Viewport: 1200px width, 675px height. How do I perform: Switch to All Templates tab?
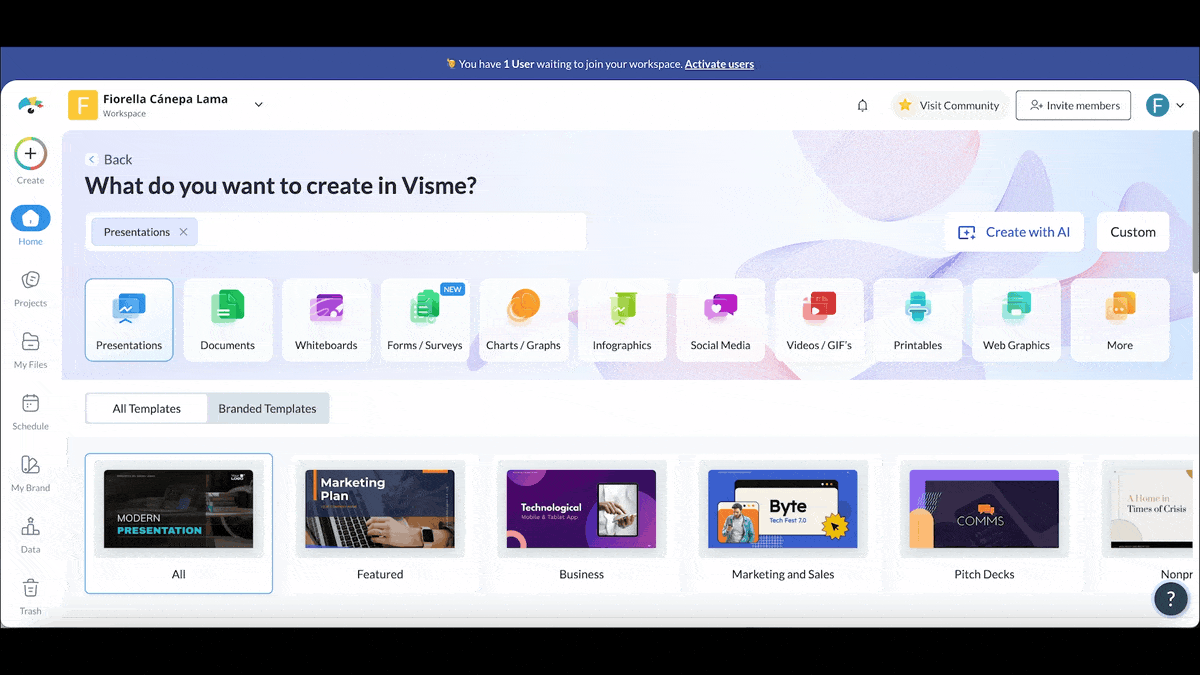(147, 408)
